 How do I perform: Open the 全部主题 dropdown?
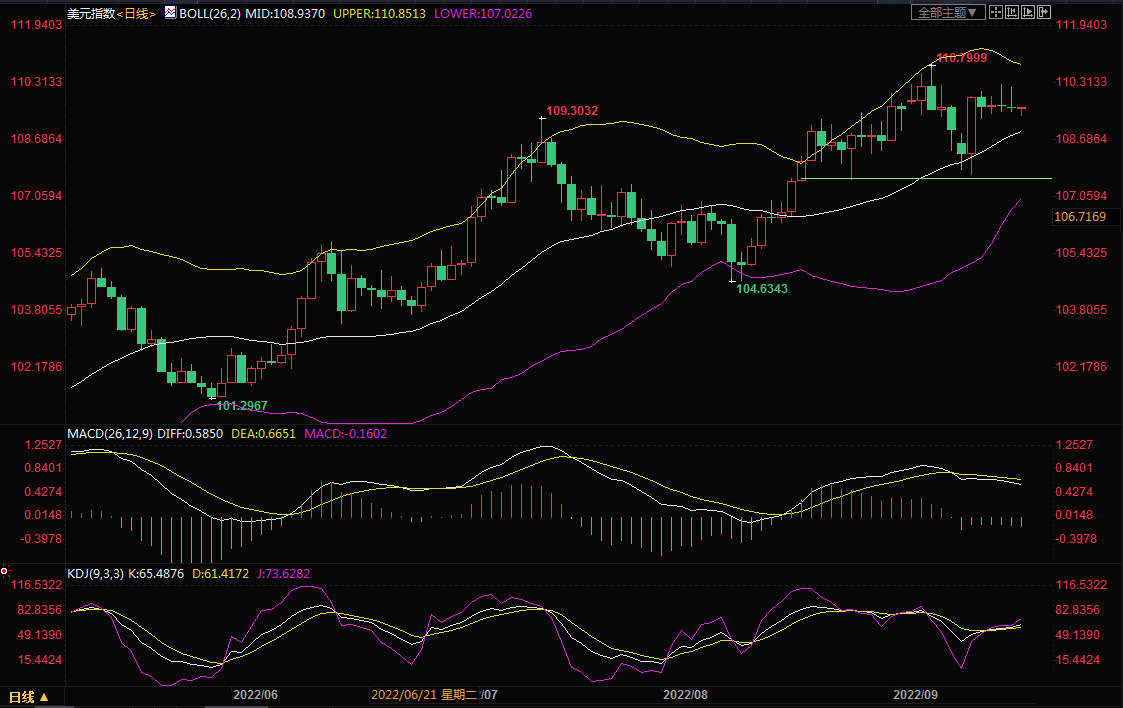(947, 12)
